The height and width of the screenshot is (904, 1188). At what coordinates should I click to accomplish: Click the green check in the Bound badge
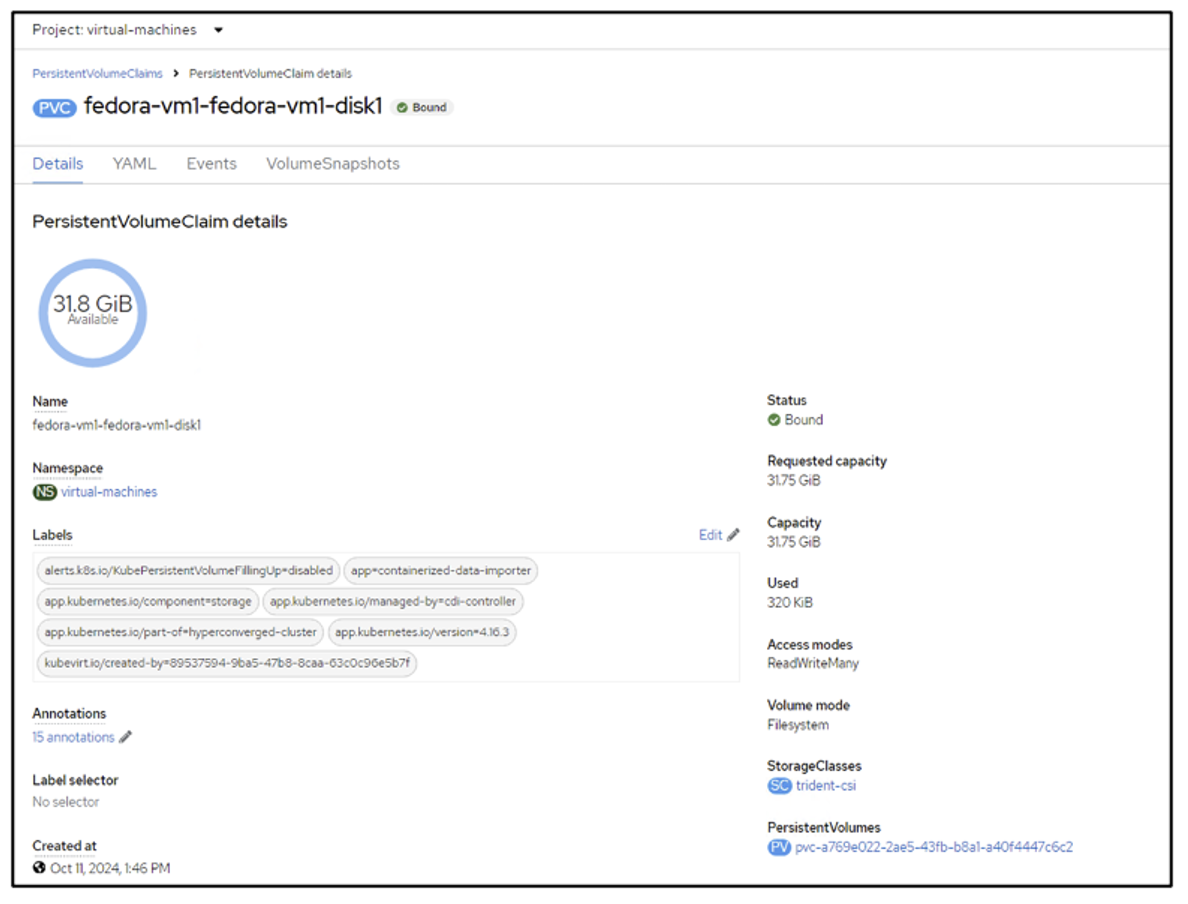pyautogui.click(x=402, y=107)
